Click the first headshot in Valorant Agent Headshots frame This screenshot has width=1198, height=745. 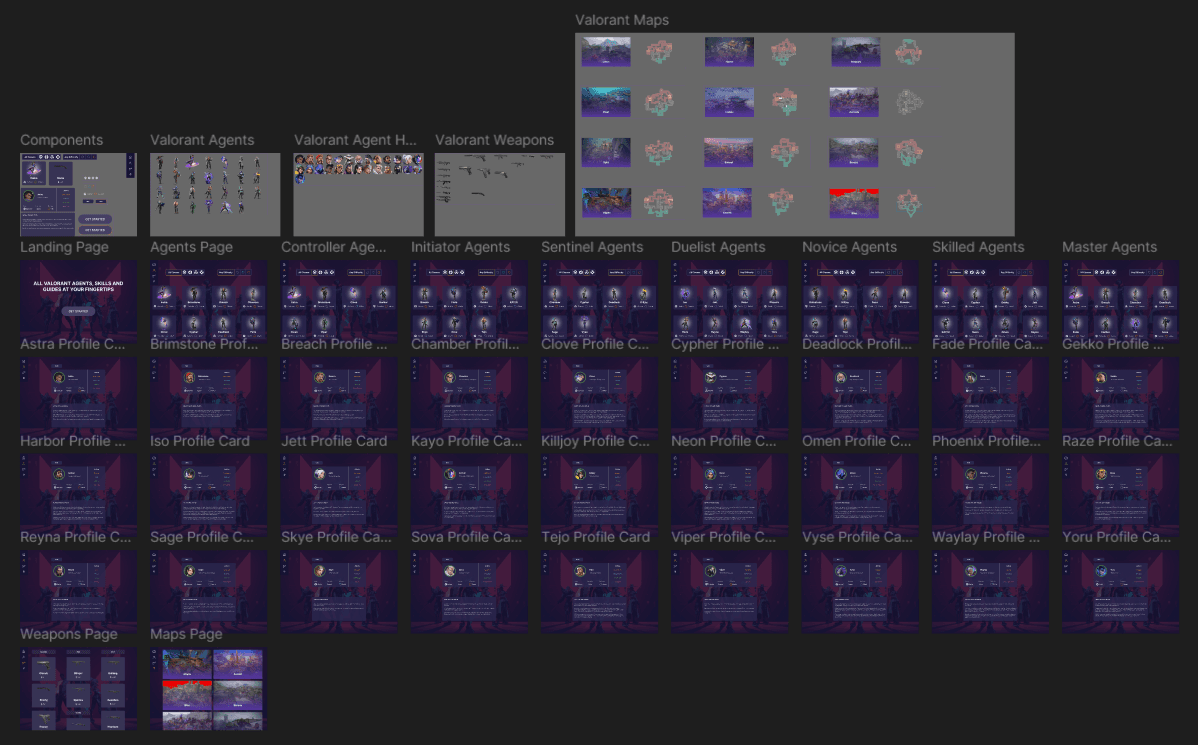click(300, 160)
